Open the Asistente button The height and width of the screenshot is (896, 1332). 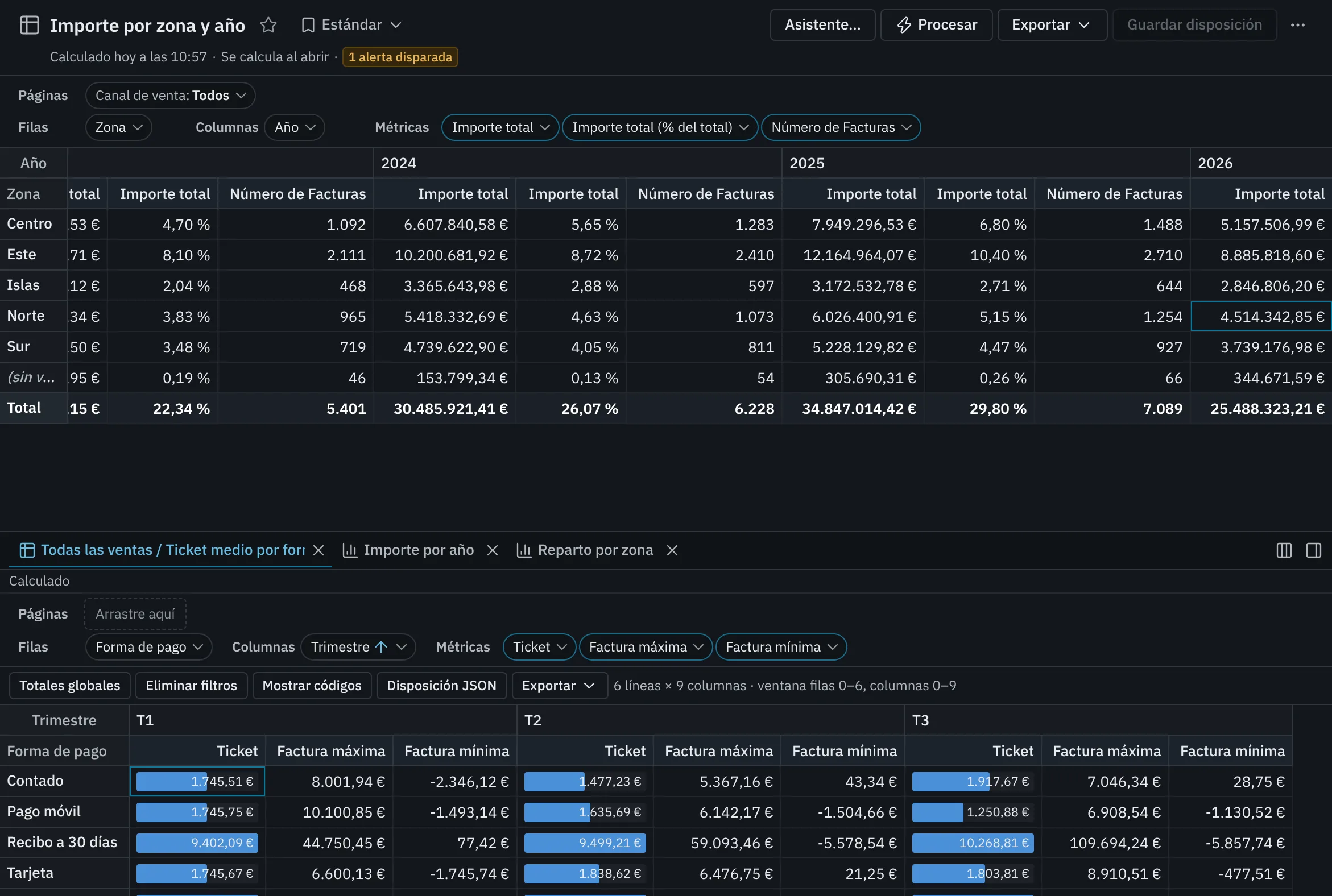pos(822,25)
